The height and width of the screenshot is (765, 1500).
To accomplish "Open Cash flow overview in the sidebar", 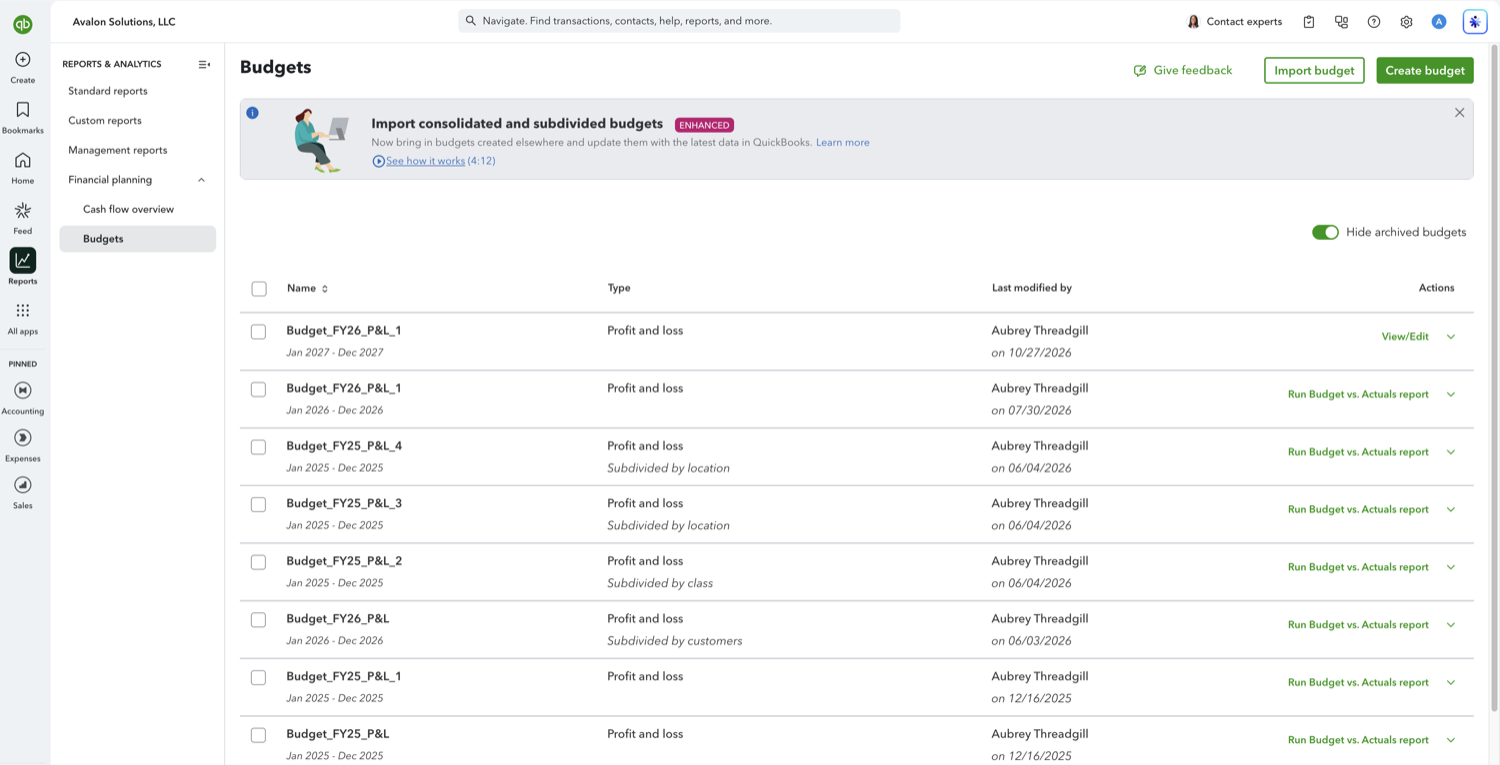I will [129, 209].
